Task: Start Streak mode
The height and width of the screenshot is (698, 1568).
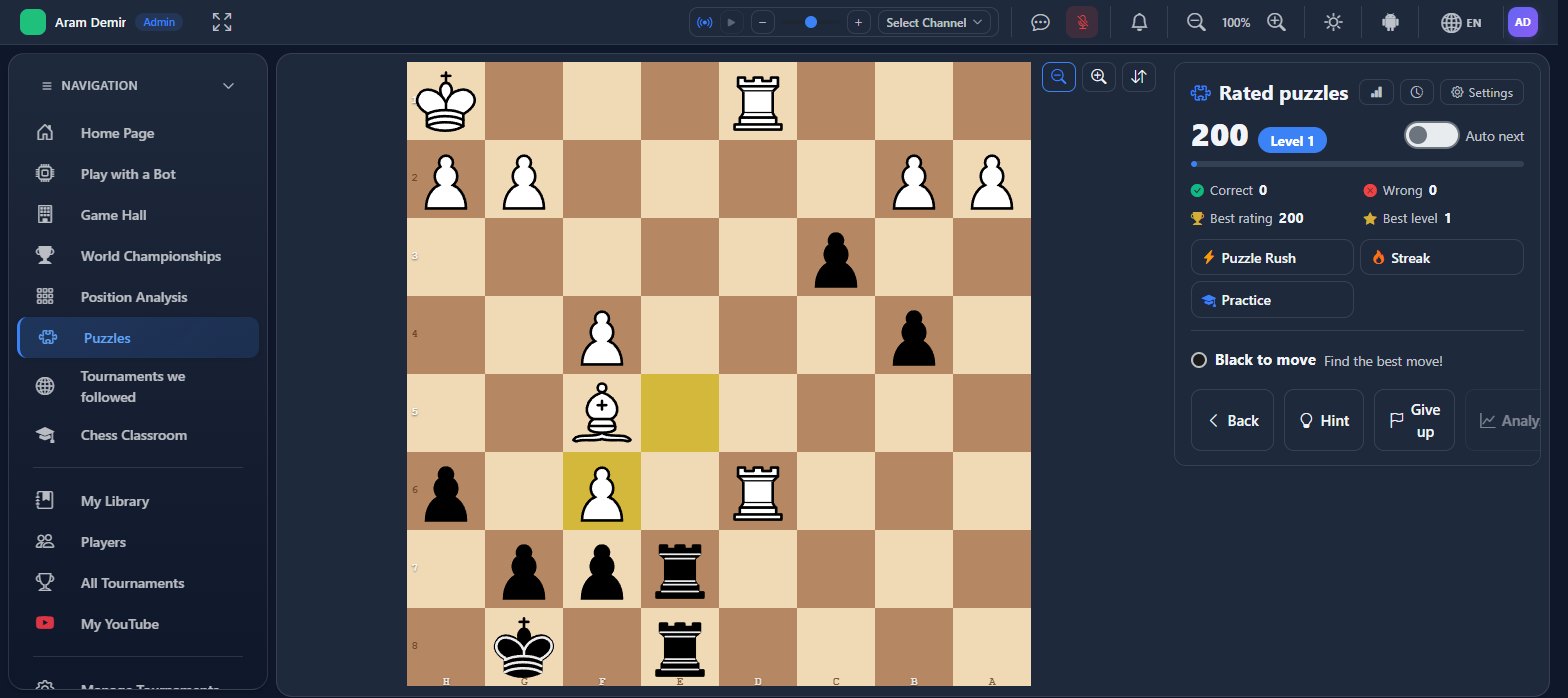Action: (x=1441, y=257)
